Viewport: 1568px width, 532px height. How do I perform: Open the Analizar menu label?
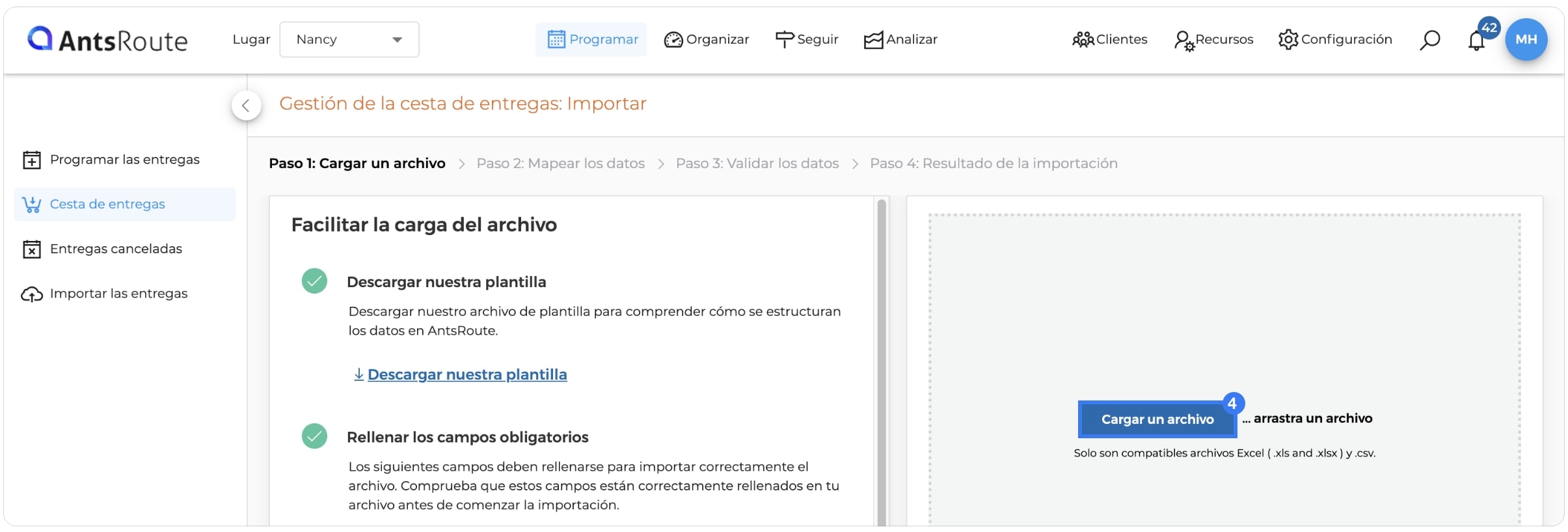coord(912,40)
